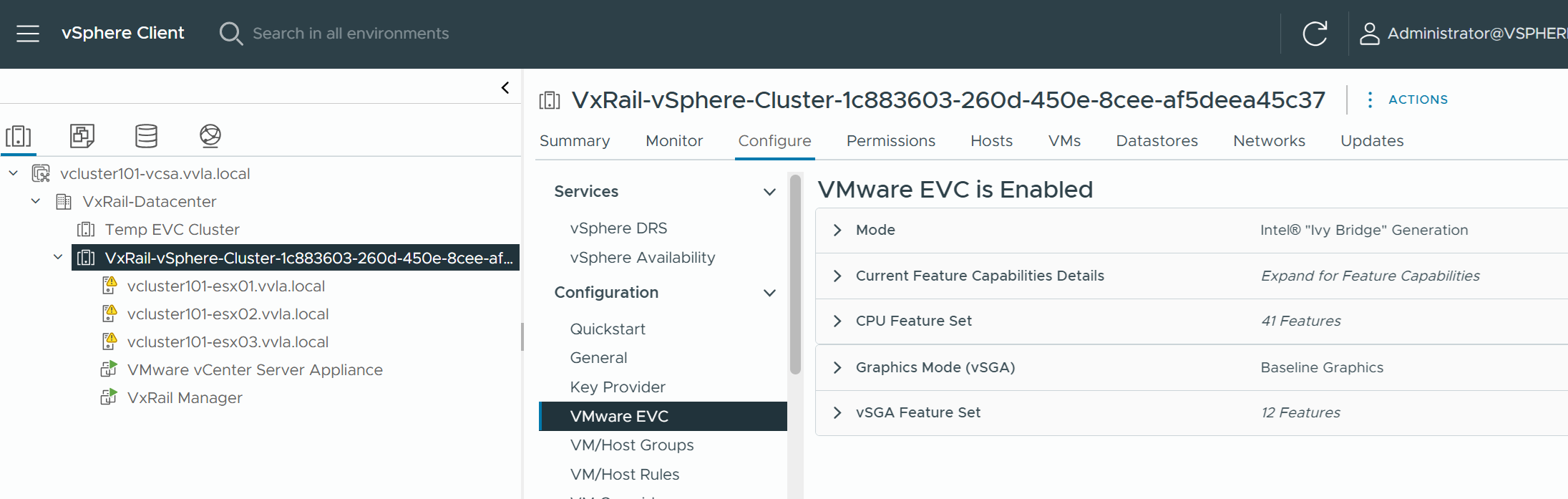Open Quickstart configuration page
1568x499 pixels.
608,329
